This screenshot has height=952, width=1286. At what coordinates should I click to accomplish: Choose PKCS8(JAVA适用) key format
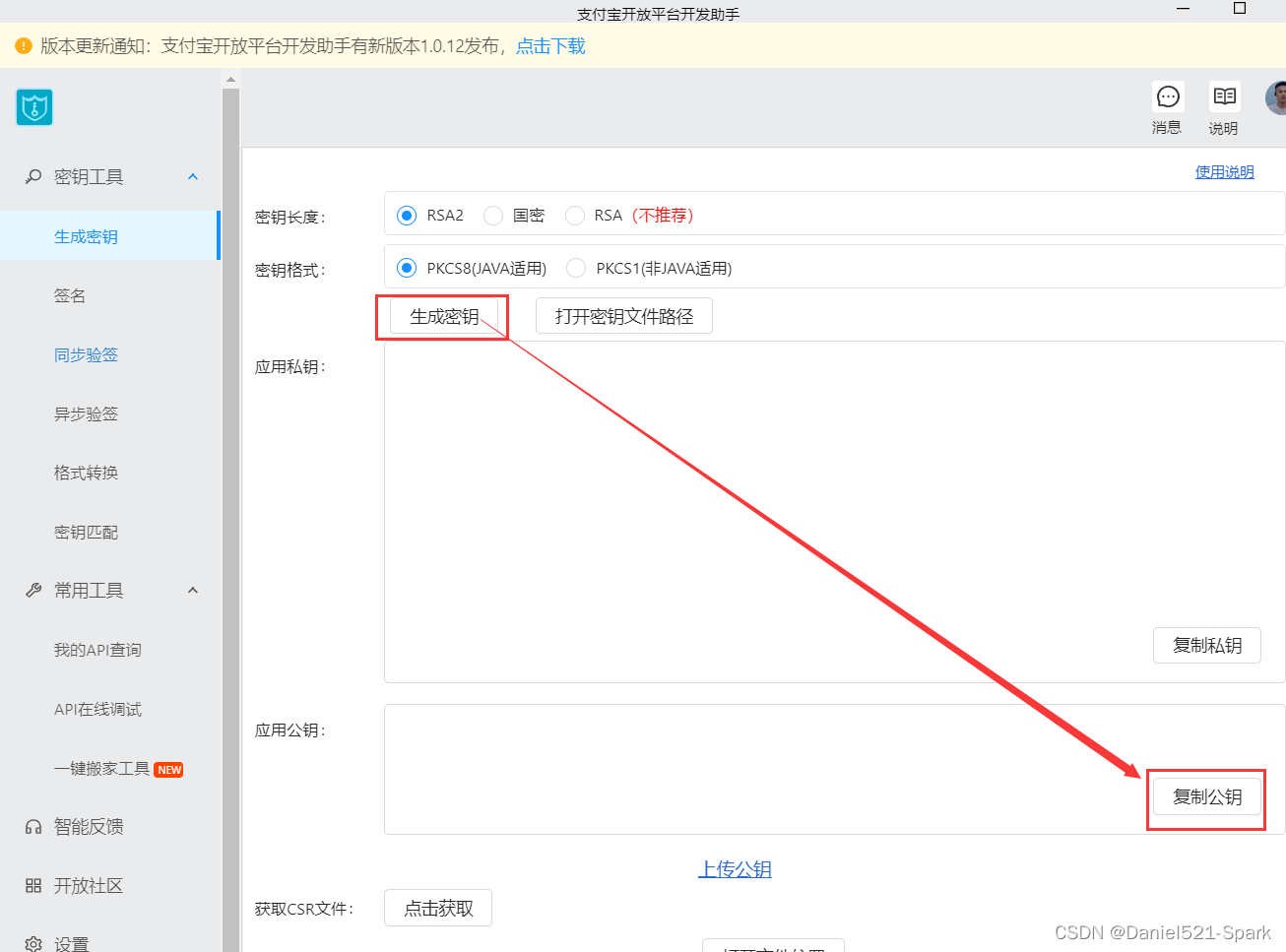407,268
